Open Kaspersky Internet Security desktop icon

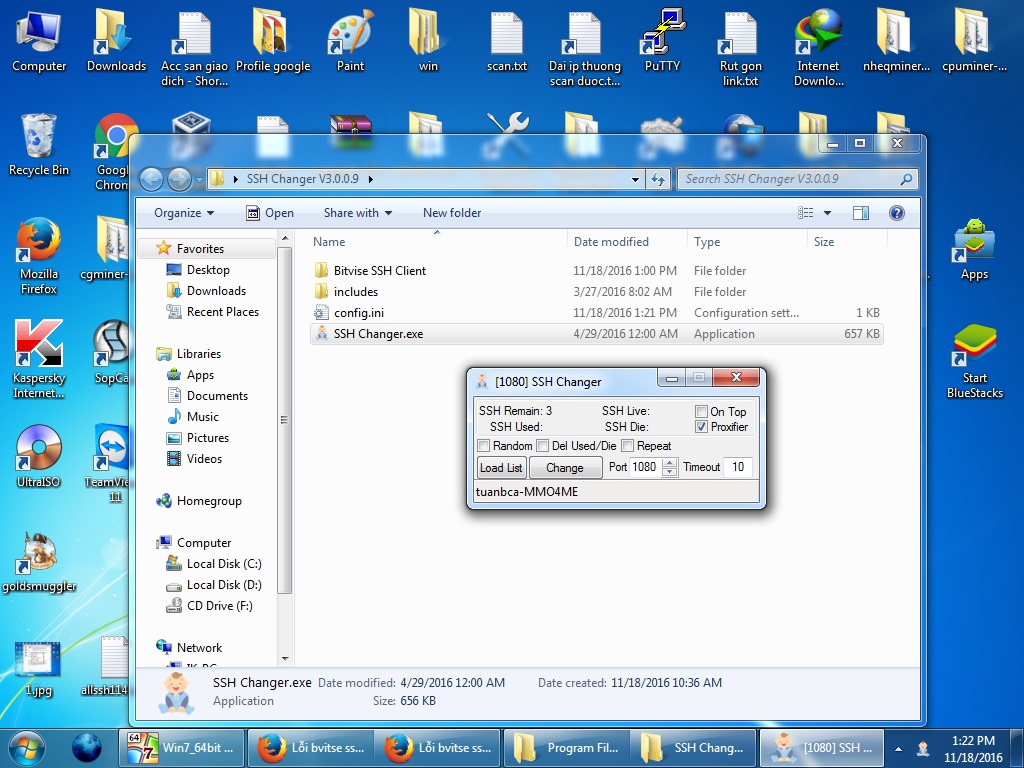39,359
